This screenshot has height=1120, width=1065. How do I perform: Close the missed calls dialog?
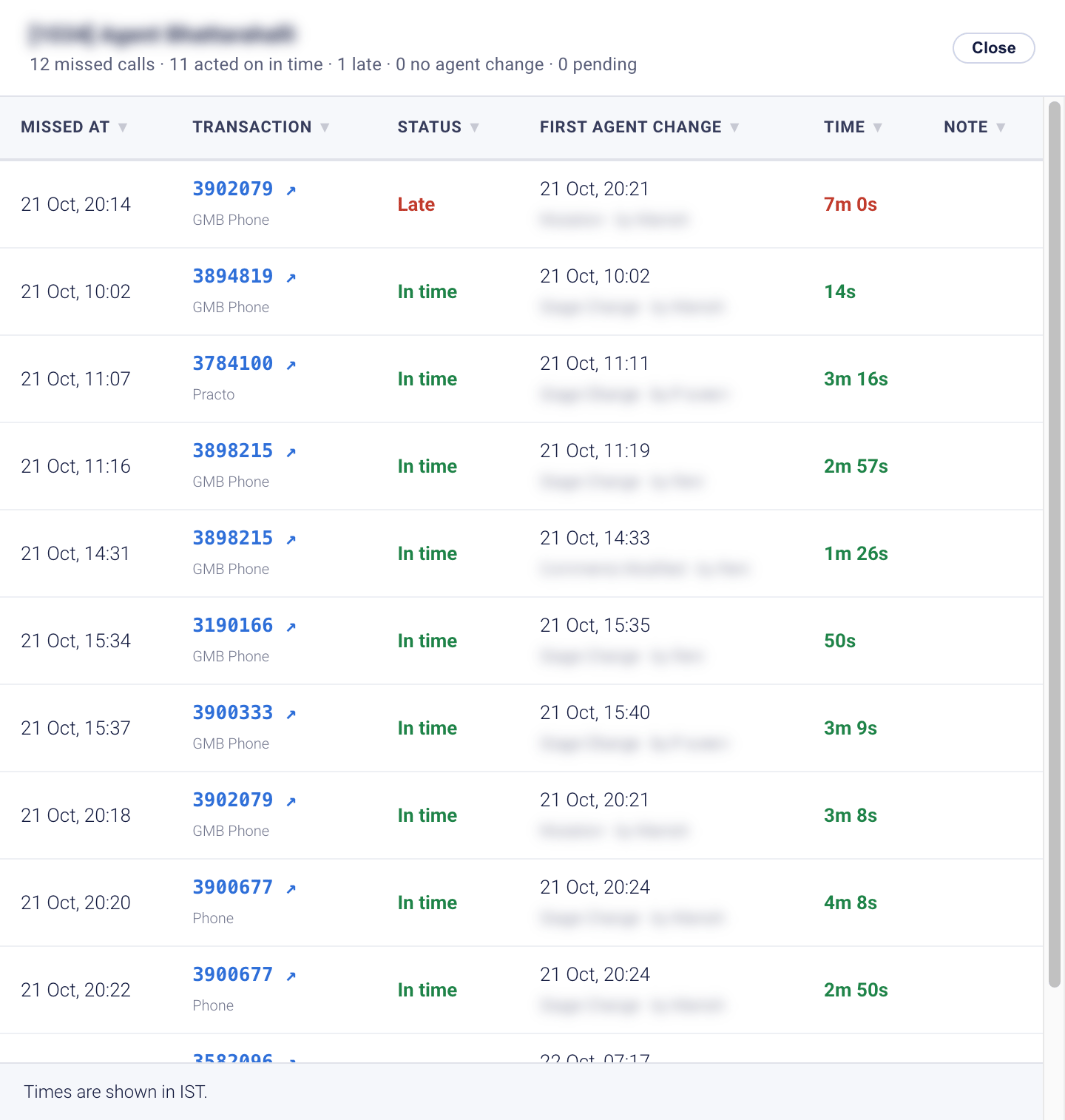(x=994, y=48)
